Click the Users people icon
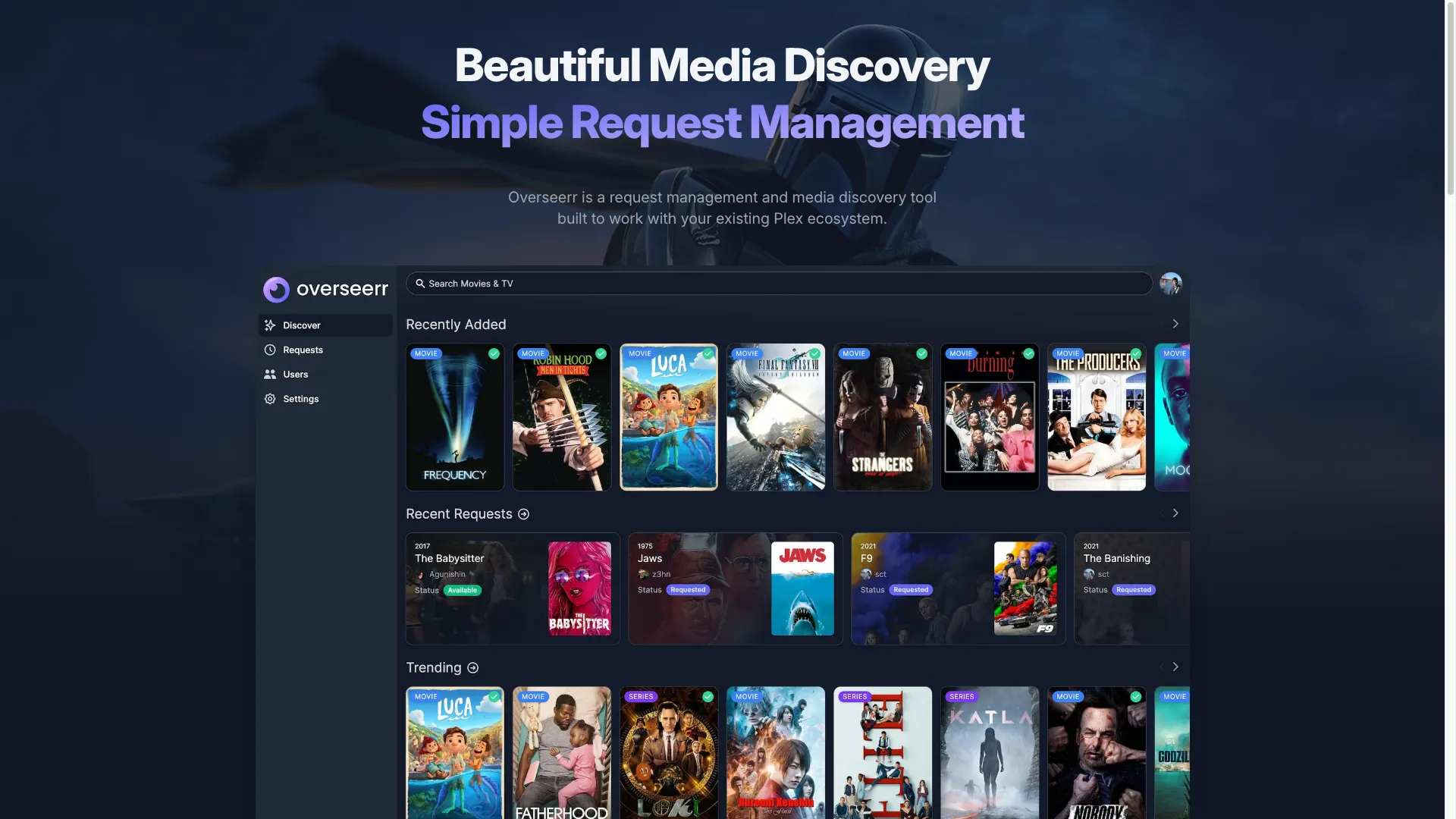The height and width of the screenshot is (819, 1456). point(270,375)
